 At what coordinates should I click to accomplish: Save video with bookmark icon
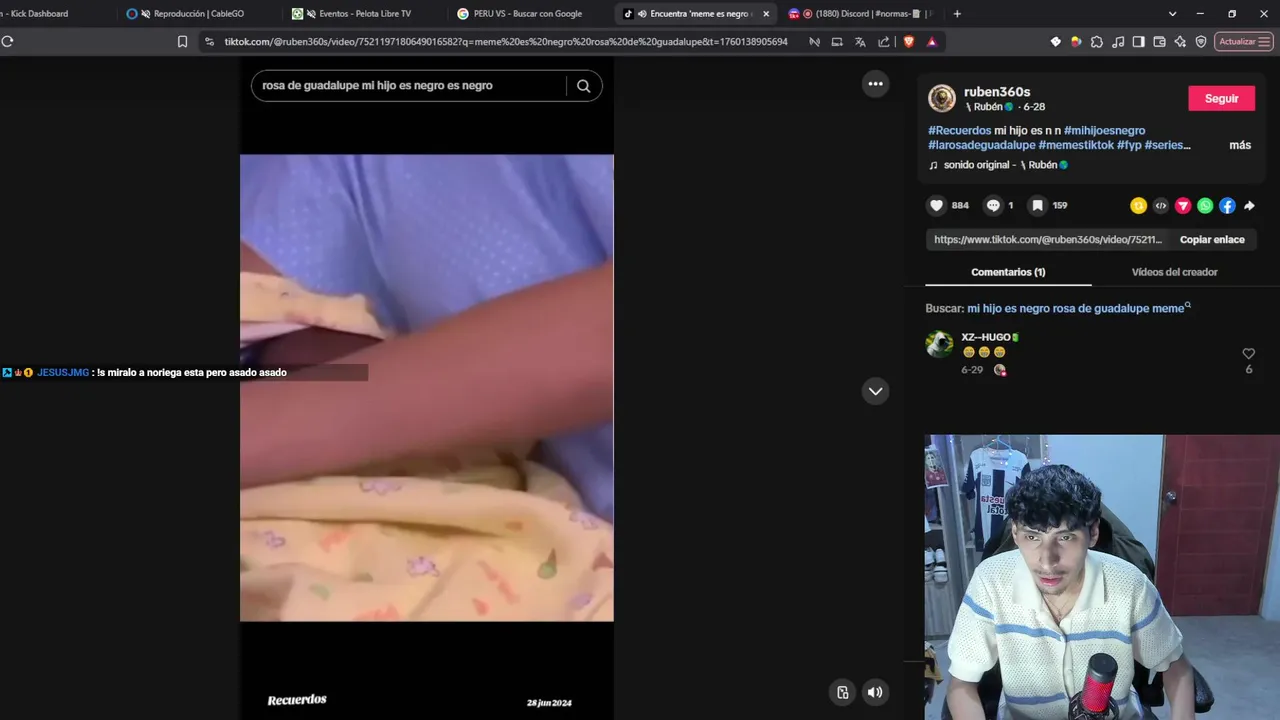coord(1038,205)
